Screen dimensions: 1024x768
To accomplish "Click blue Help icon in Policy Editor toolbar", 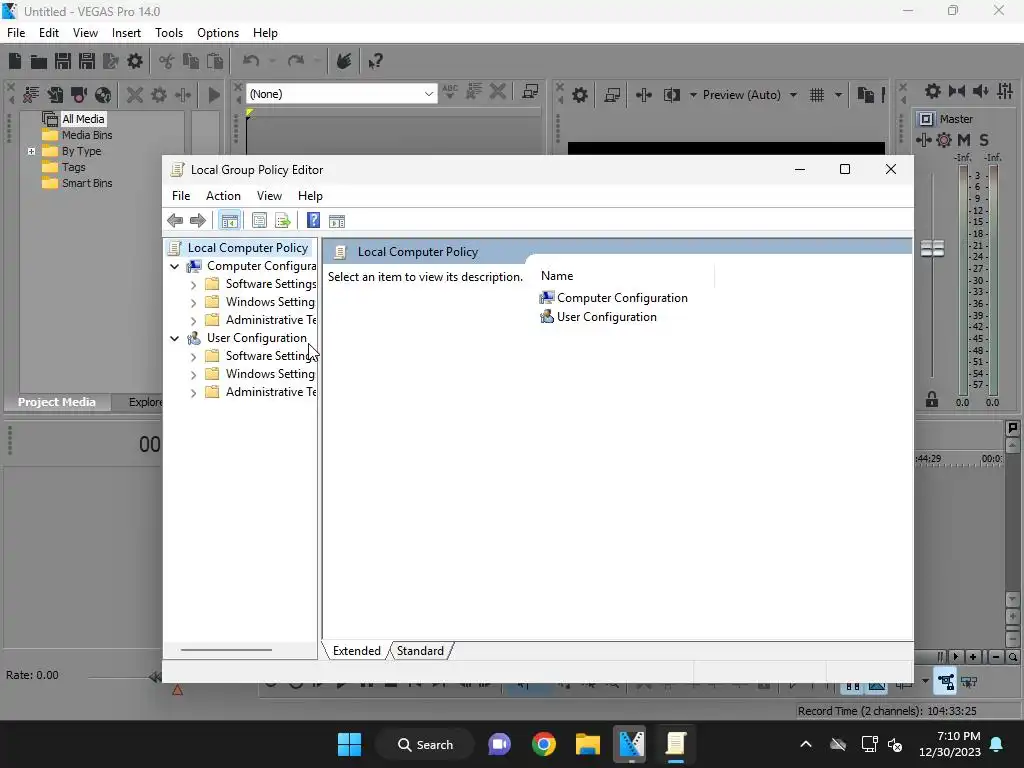I will (x=313, y=221).
